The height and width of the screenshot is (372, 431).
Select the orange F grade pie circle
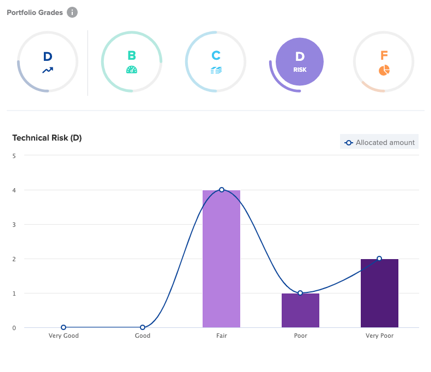pos(384,62)
